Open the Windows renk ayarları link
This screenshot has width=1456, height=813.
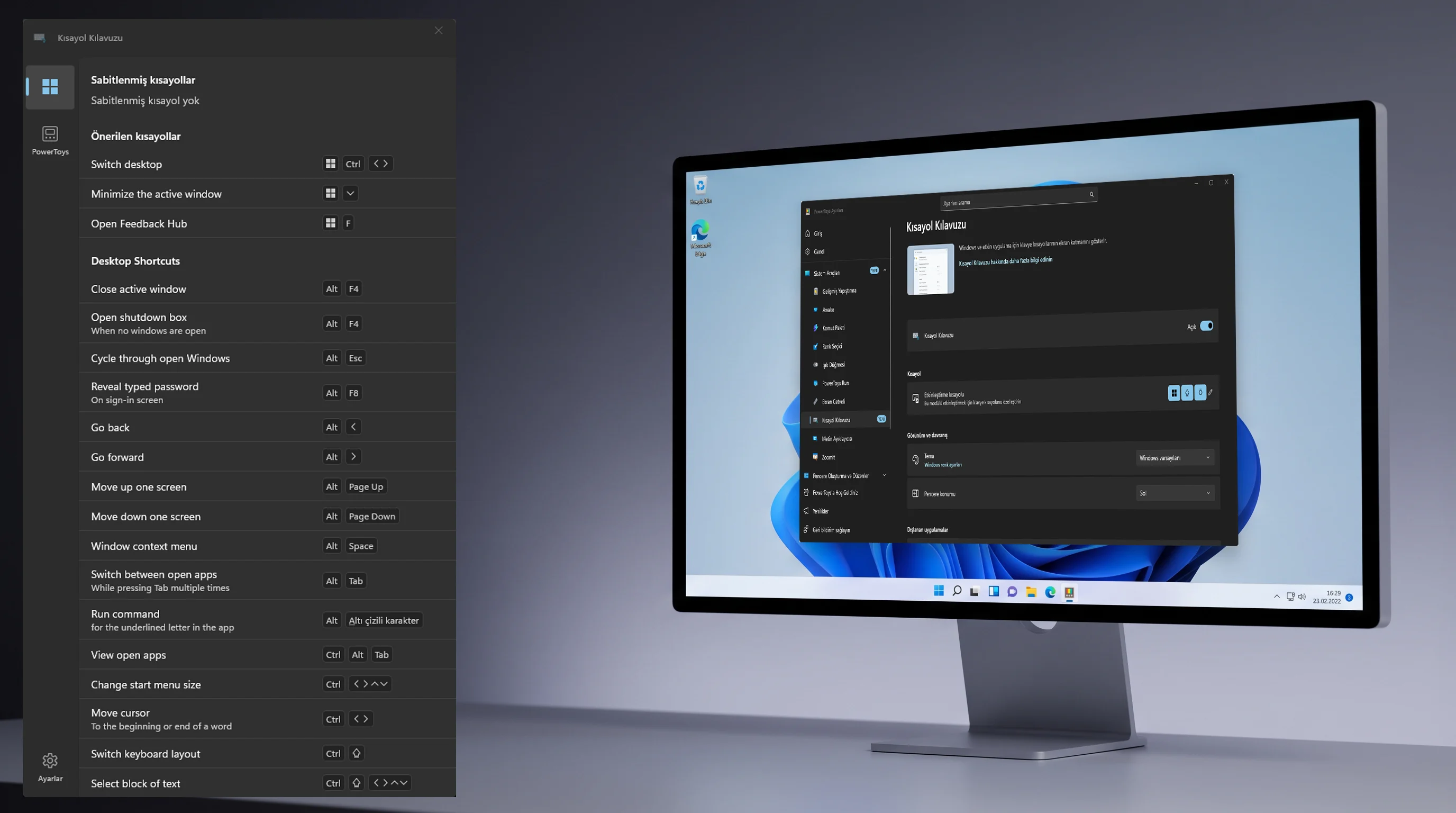[943, 465]
